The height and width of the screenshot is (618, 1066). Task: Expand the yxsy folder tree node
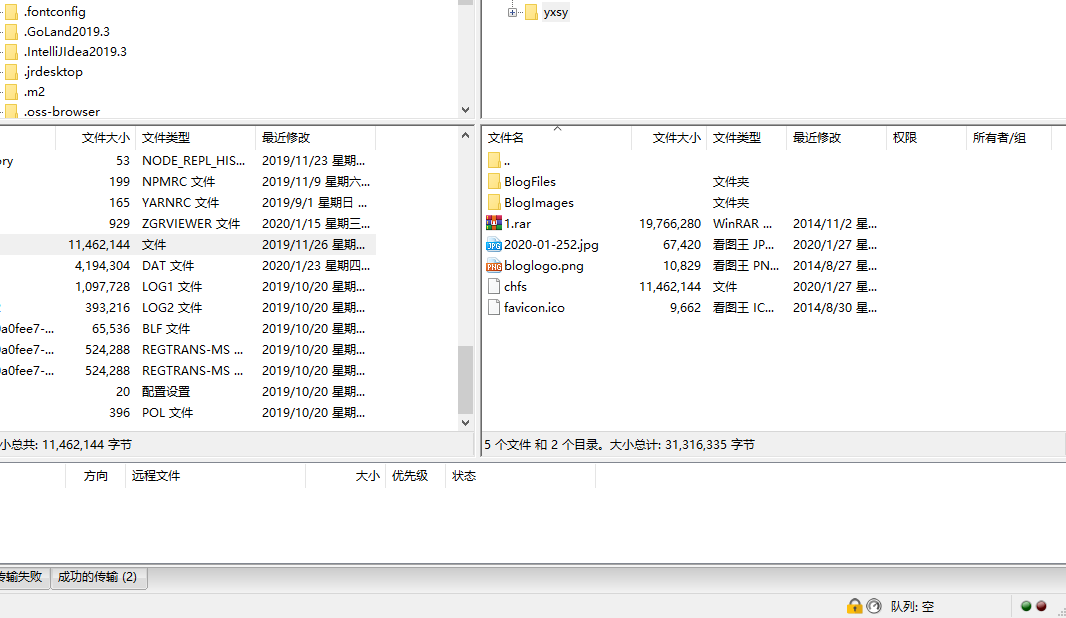(512, 12)
